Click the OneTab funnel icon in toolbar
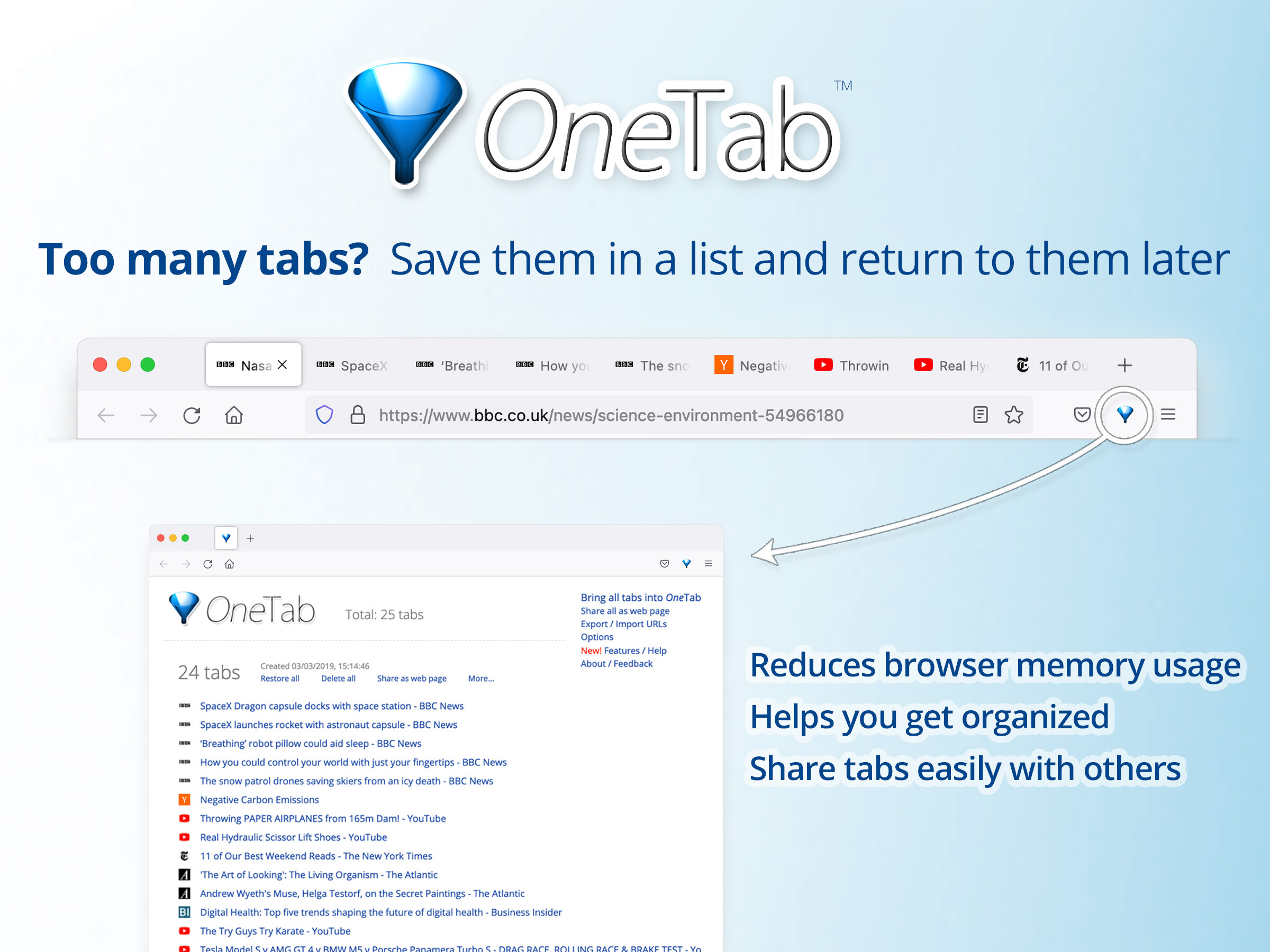Screen dimensions: 1270x952 pos(1122,415)
